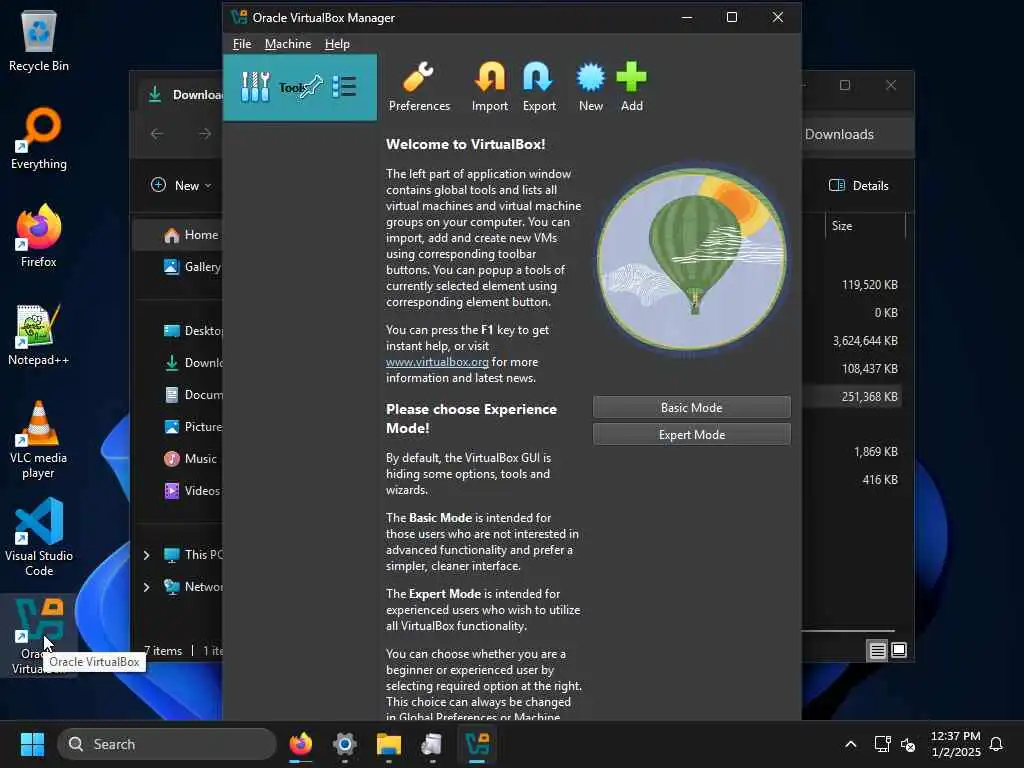Click the Windows Start button
The width and height of the screenshot is (1024, 768).
click(x=32, y=744)
